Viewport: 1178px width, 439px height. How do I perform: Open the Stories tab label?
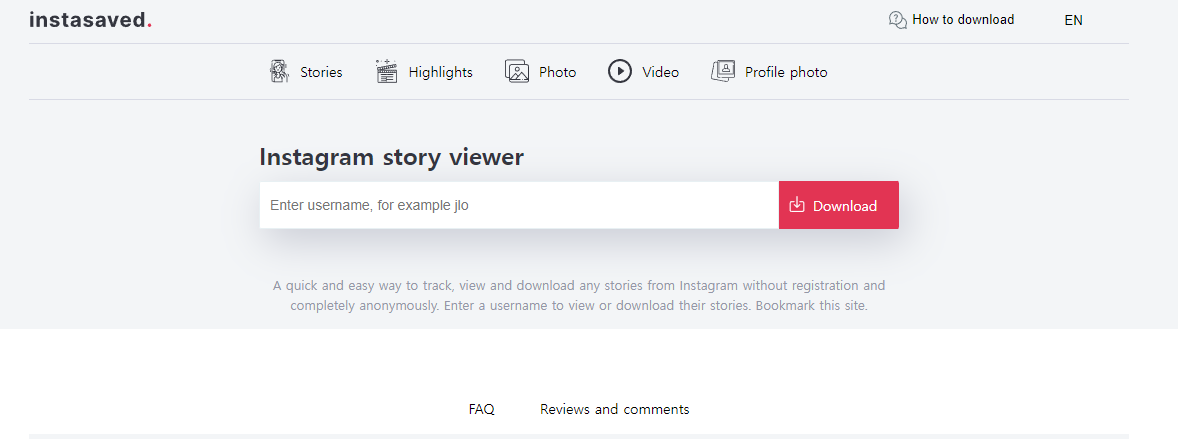[x=321, y=72]
